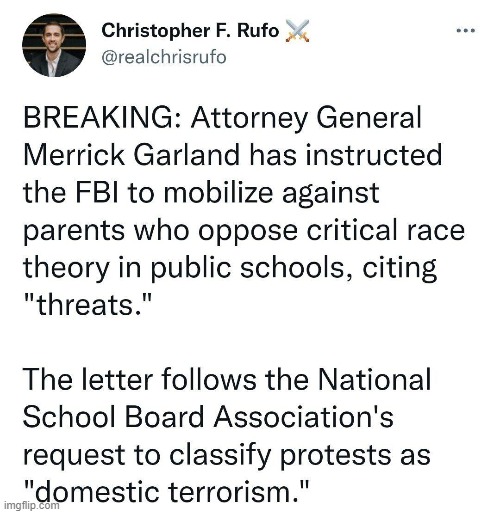Select the words Attorney General
This screenshot has width=500, height=514.
[306, 117]
